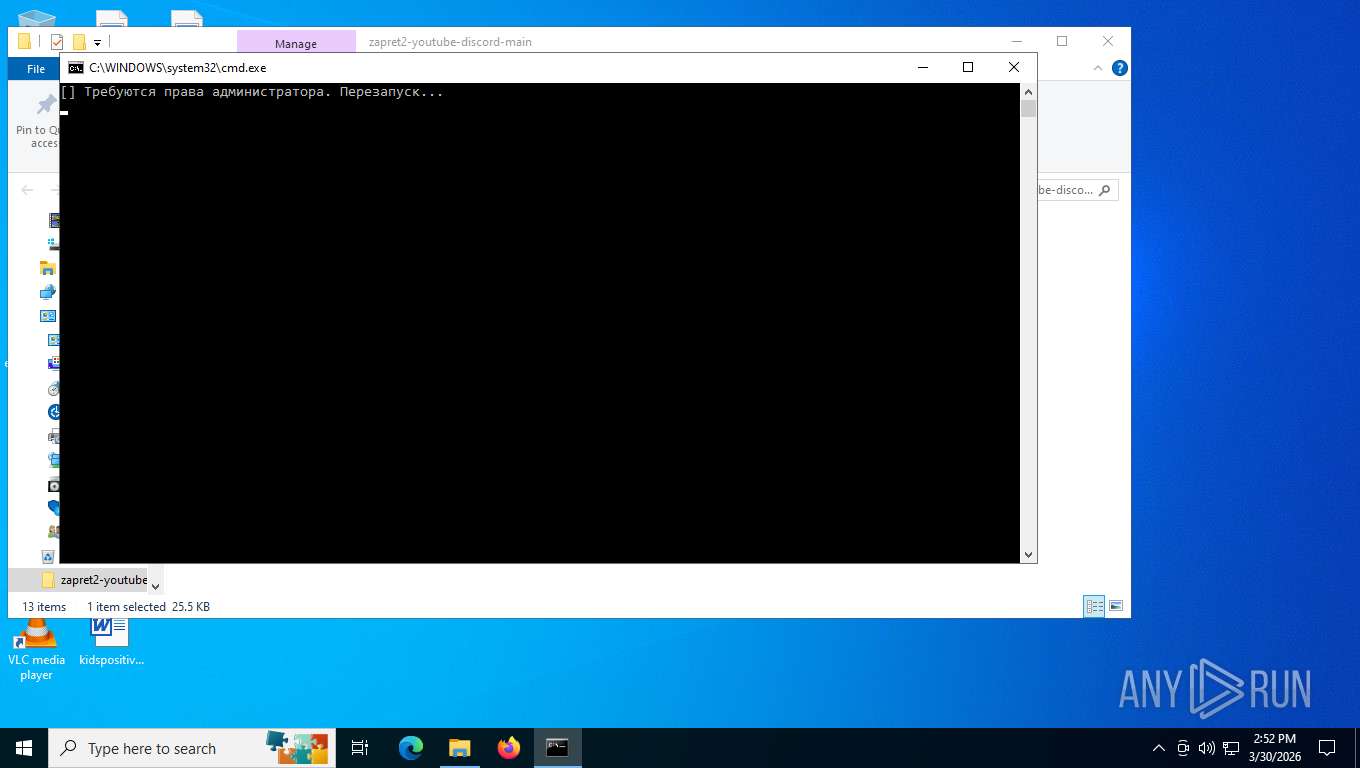Switch Explorer to Details view

pyautogui.click(x=1095, y=606)
